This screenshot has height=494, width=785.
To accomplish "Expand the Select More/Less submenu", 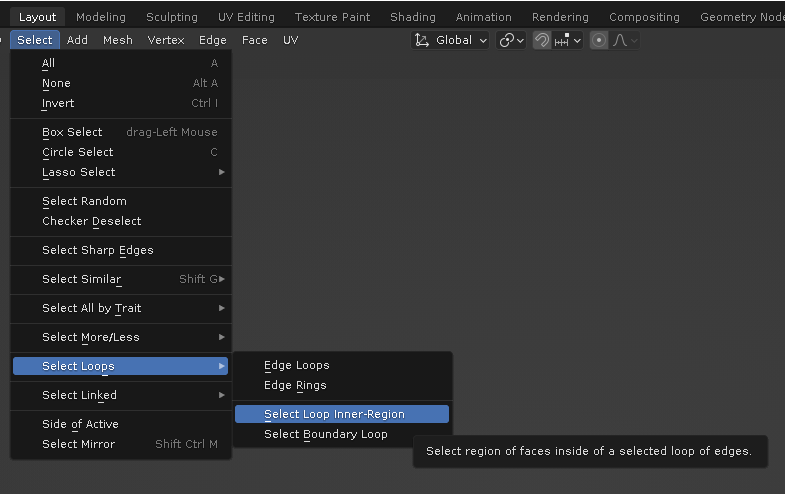I will click(121, 337).
